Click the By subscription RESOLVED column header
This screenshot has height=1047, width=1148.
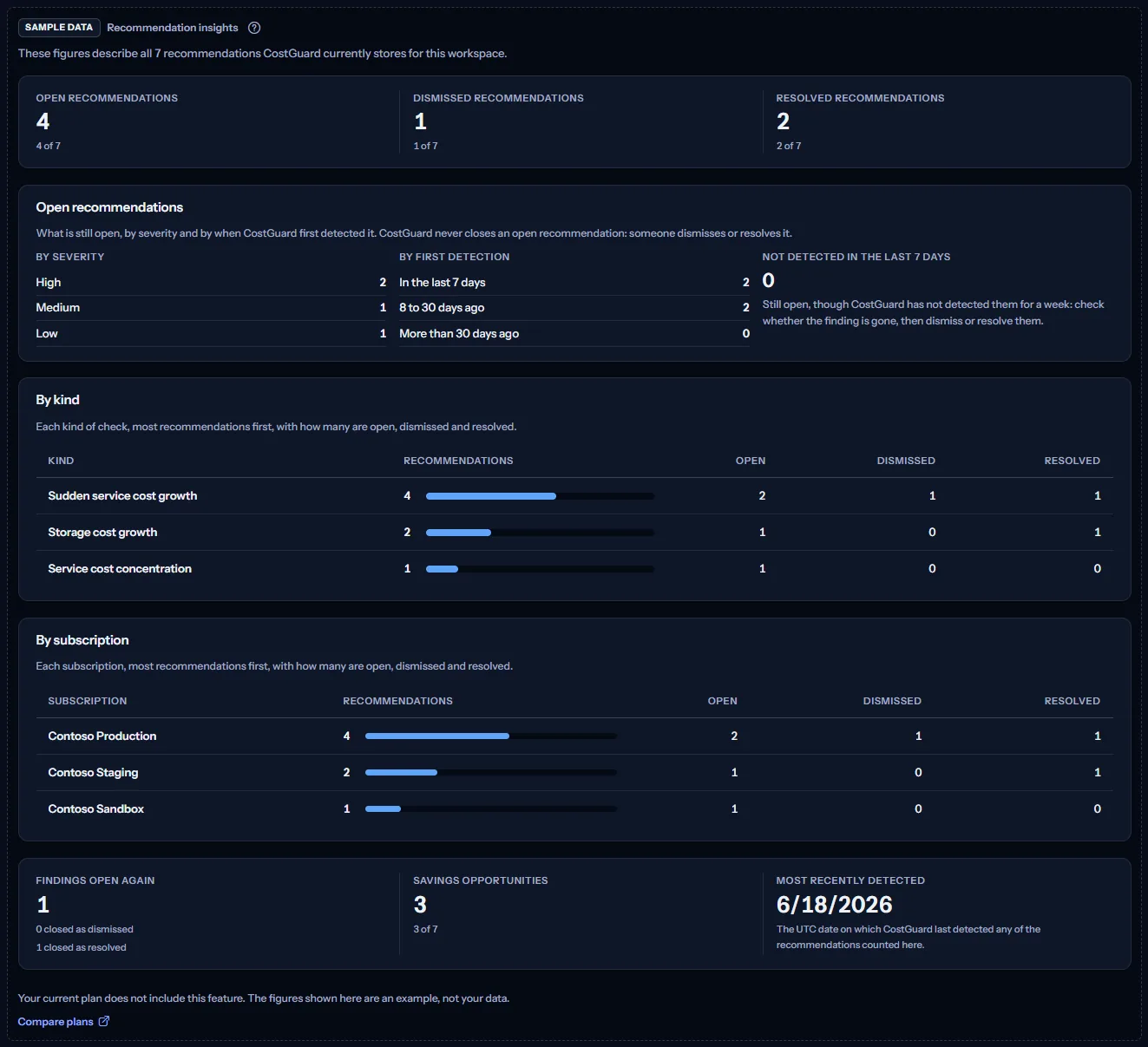pos(1072,701)
